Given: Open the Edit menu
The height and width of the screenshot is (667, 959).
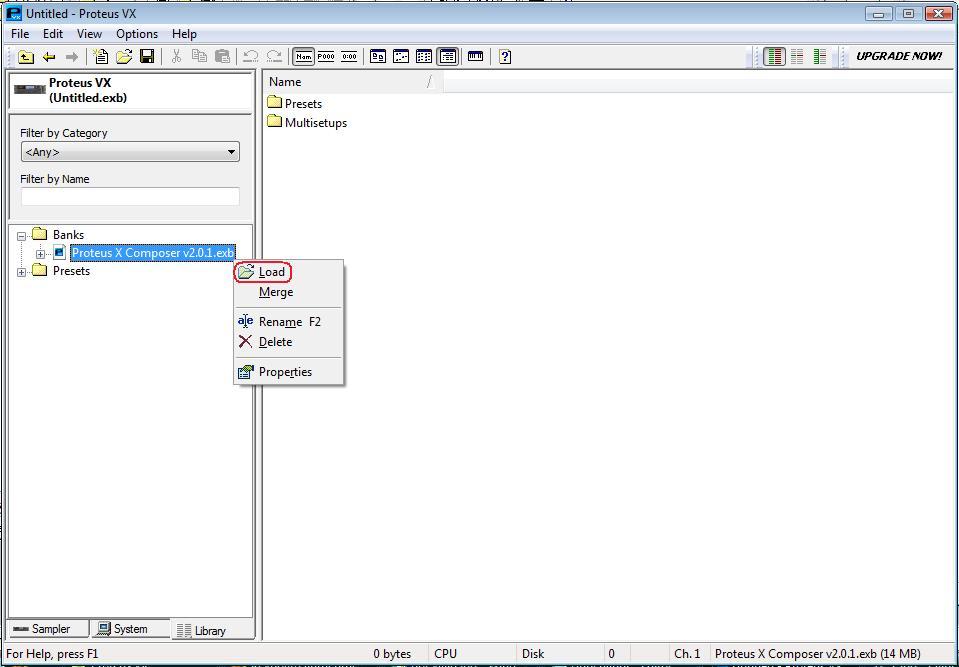Looking at the screenshot, I should click(x=53, y=34).
